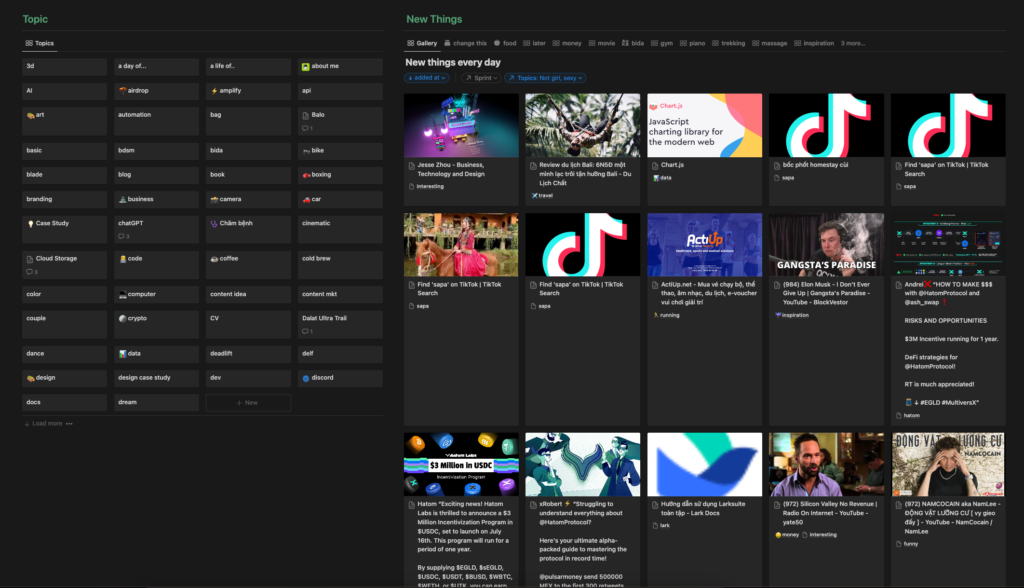
Task: Open the Gangsta's Paradise video thumbnail
Action: click(x=826, y=244)
